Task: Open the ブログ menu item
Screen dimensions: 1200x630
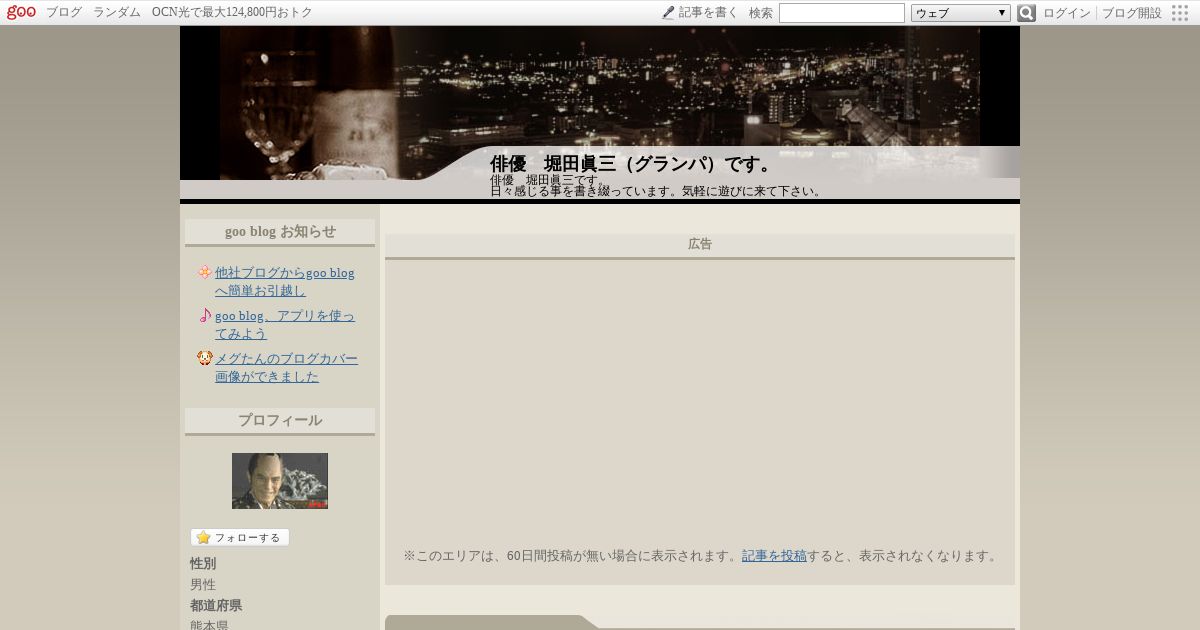Action: (64, 13)
